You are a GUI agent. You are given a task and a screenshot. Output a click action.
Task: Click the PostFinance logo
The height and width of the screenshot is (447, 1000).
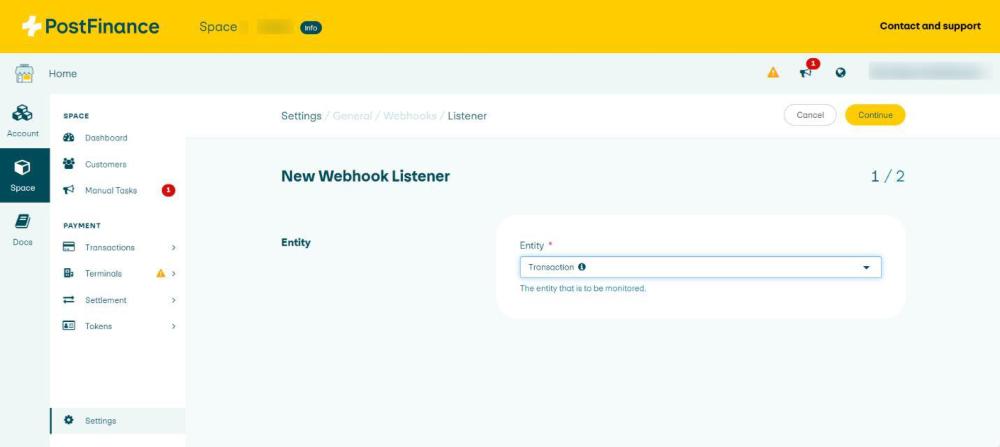(x=91, y=26)
